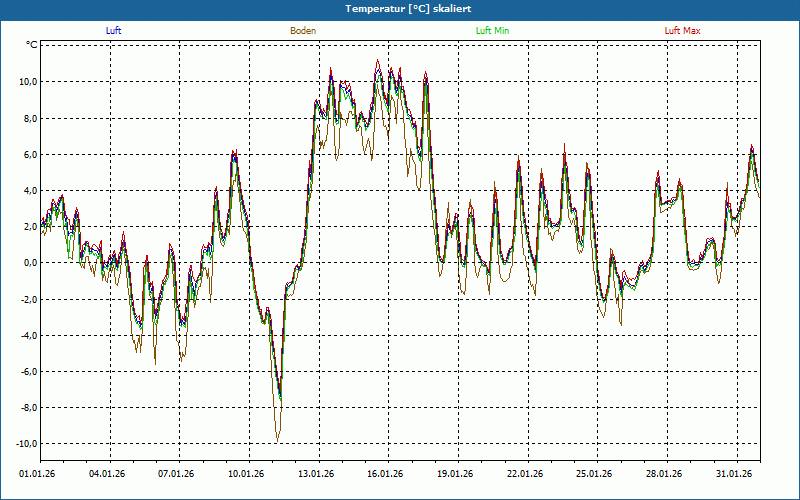Select the 22.01.26 date label

point(524,475)
